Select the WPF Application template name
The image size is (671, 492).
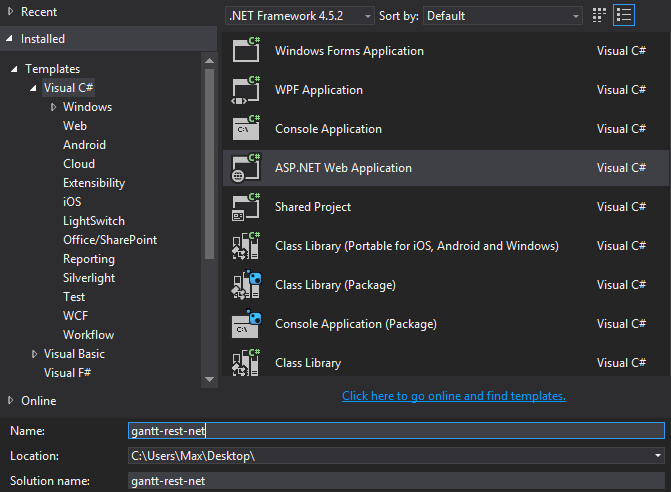[x=319, y=90]
